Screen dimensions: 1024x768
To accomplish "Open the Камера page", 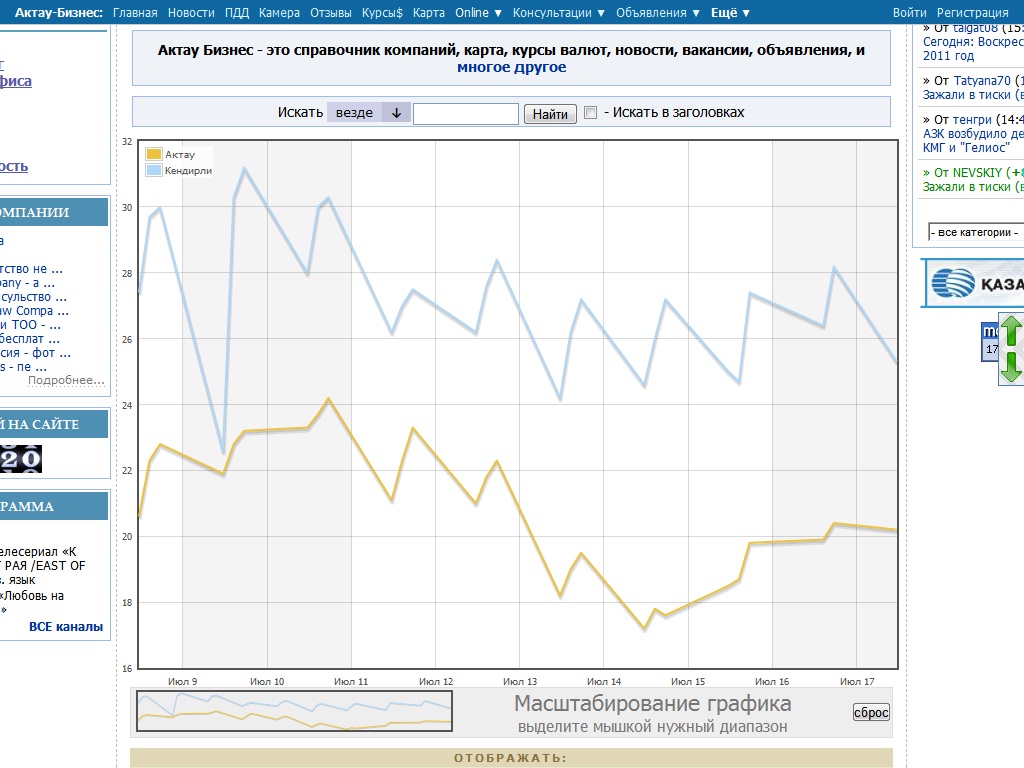I will (279, 12).
